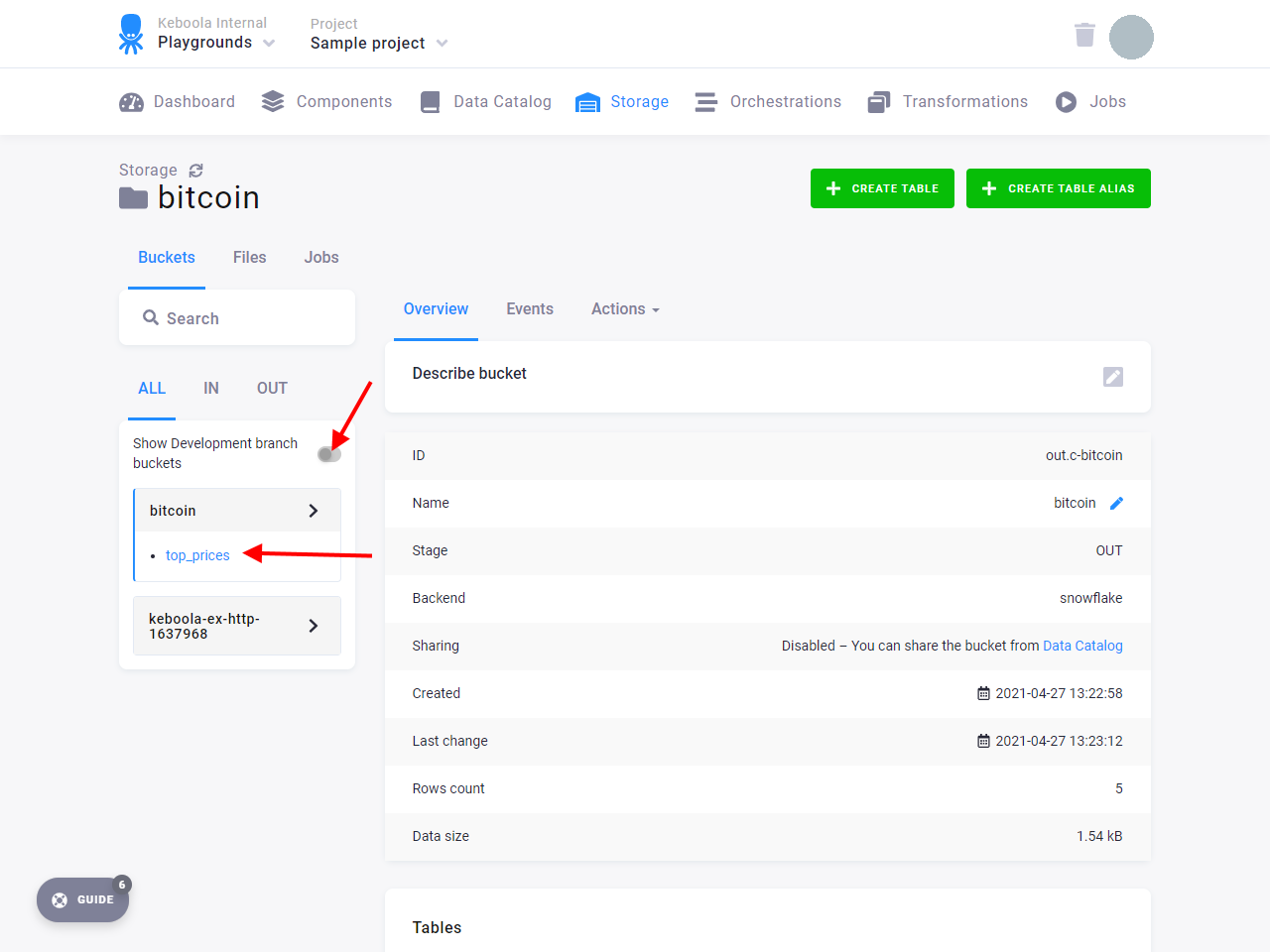Screen dimensions: 1270x952
Task: Switch to the Events tab
Action: pos(530,309)
